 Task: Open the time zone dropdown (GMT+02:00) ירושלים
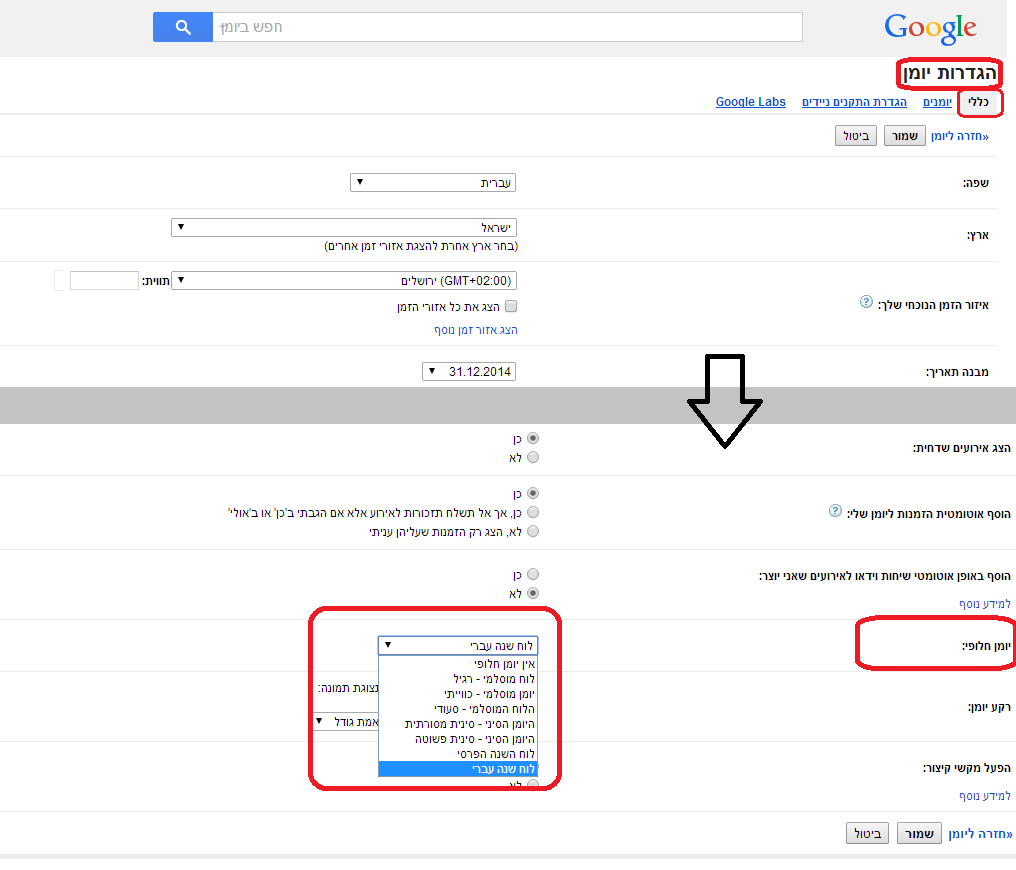344,280
